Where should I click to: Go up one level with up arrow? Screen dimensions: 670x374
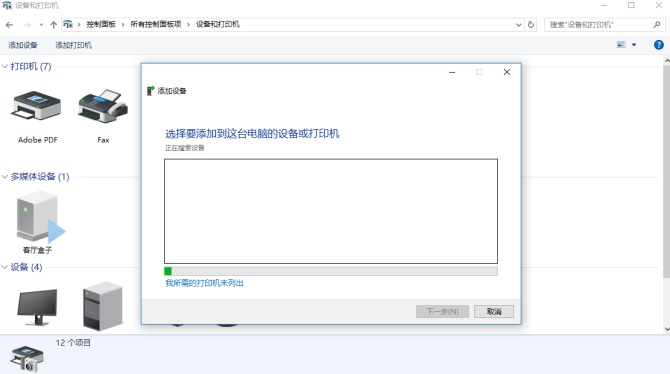[x=53, y=25]
